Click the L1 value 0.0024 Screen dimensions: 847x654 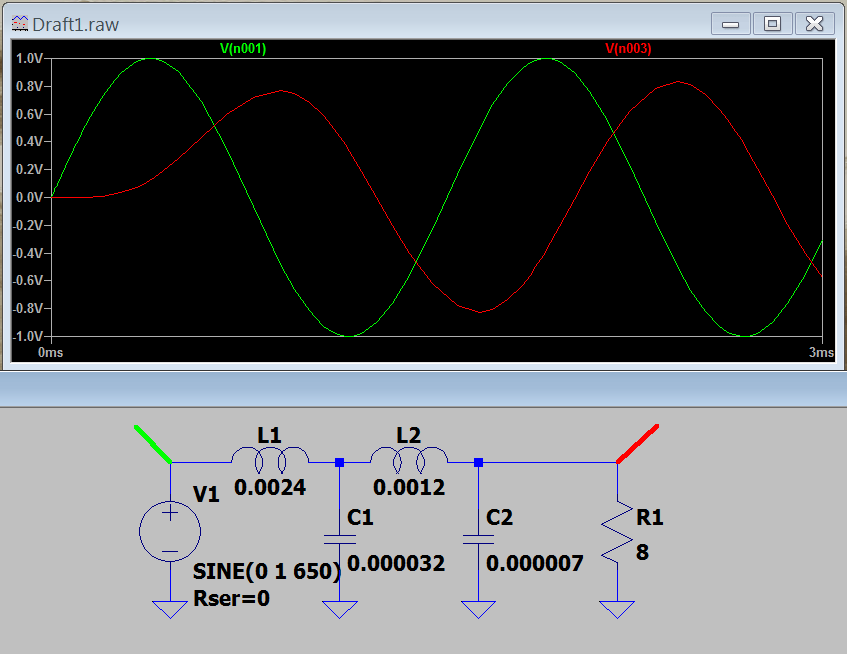click(270, 488)
